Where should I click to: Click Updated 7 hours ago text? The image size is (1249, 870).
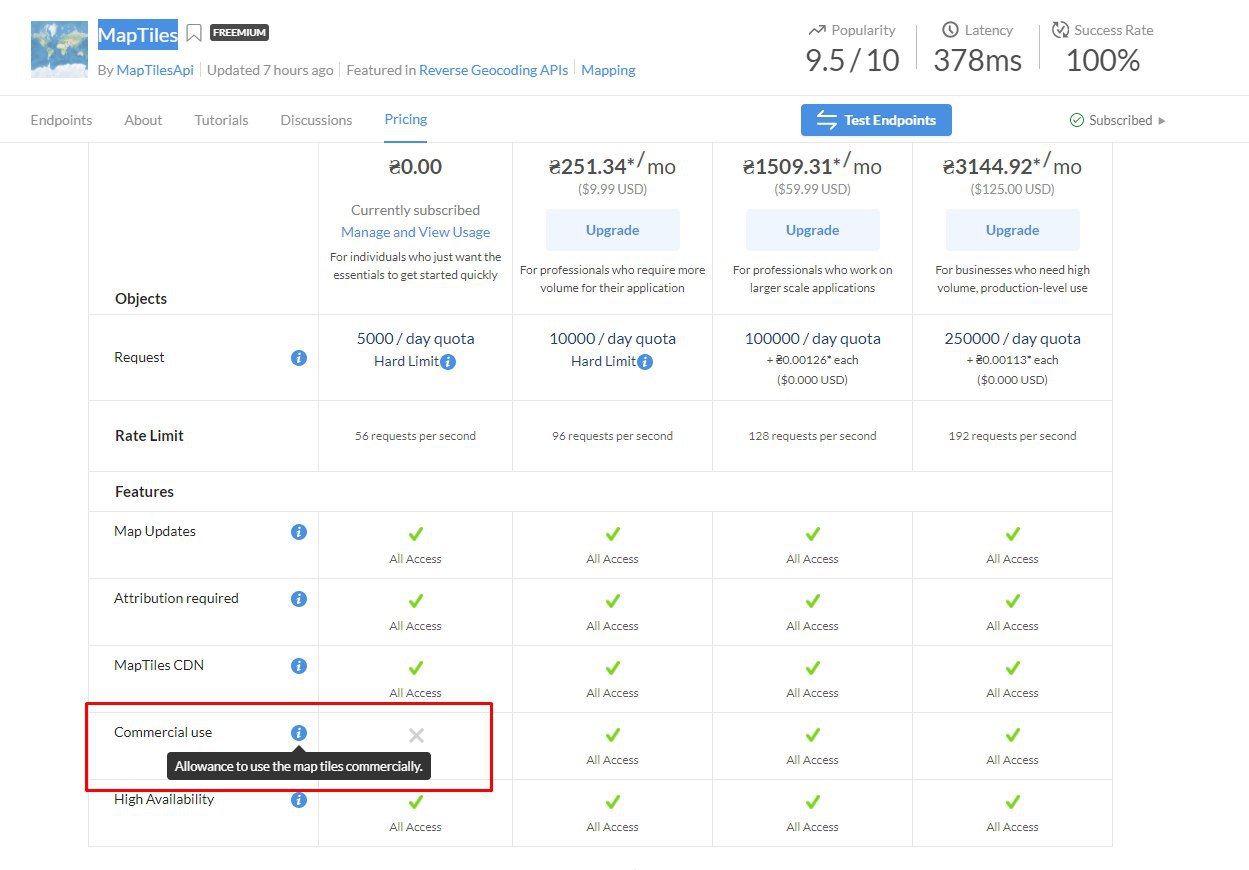(270, 70)
